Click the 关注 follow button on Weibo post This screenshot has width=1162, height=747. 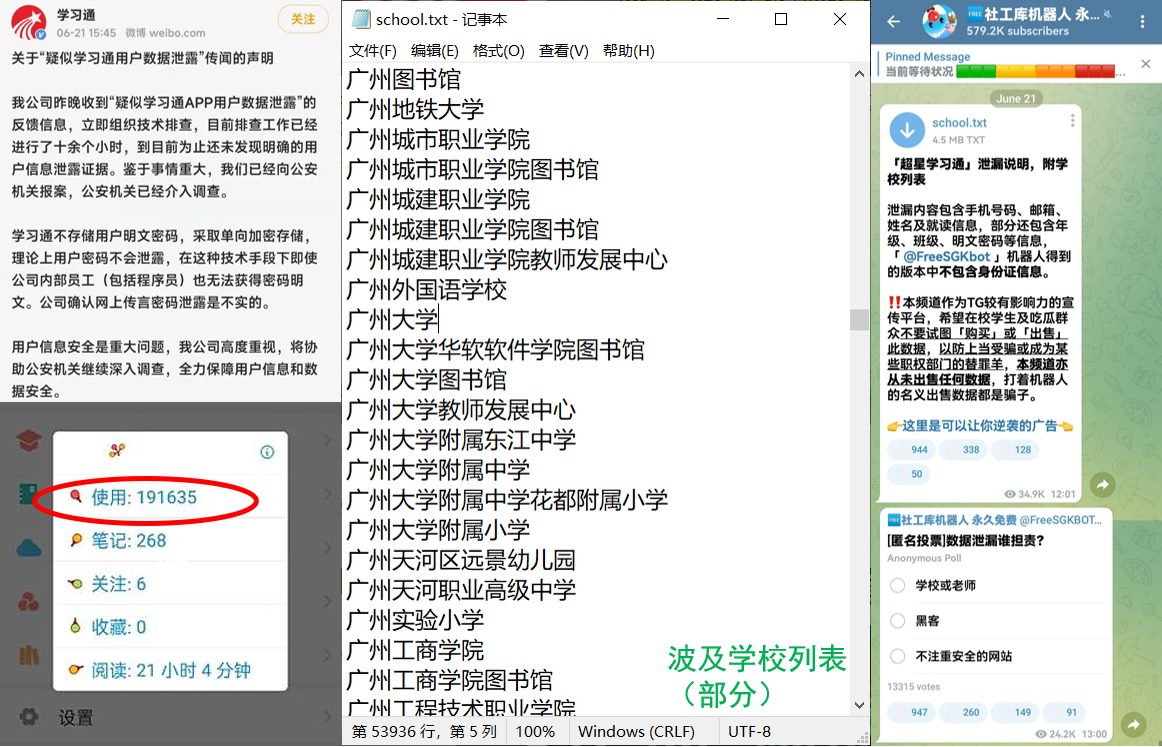(302, 19)
